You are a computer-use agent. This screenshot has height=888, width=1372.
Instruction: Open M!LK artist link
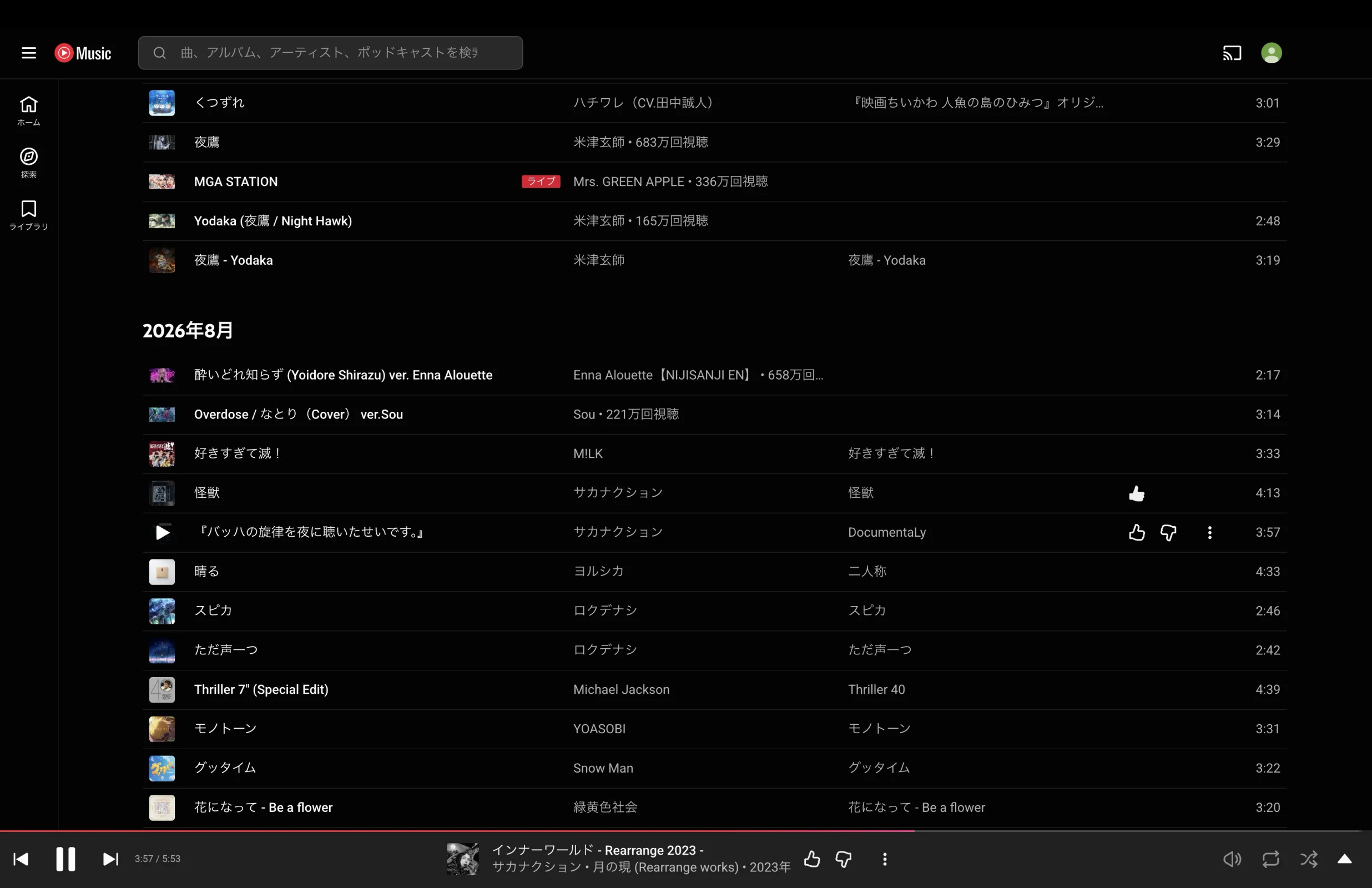[x=587, y=454]
